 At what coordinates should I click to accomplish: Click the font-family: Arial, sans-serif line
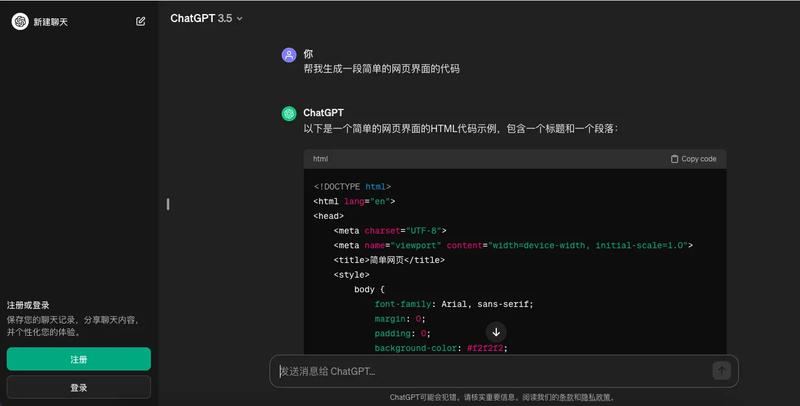[454, 304]
